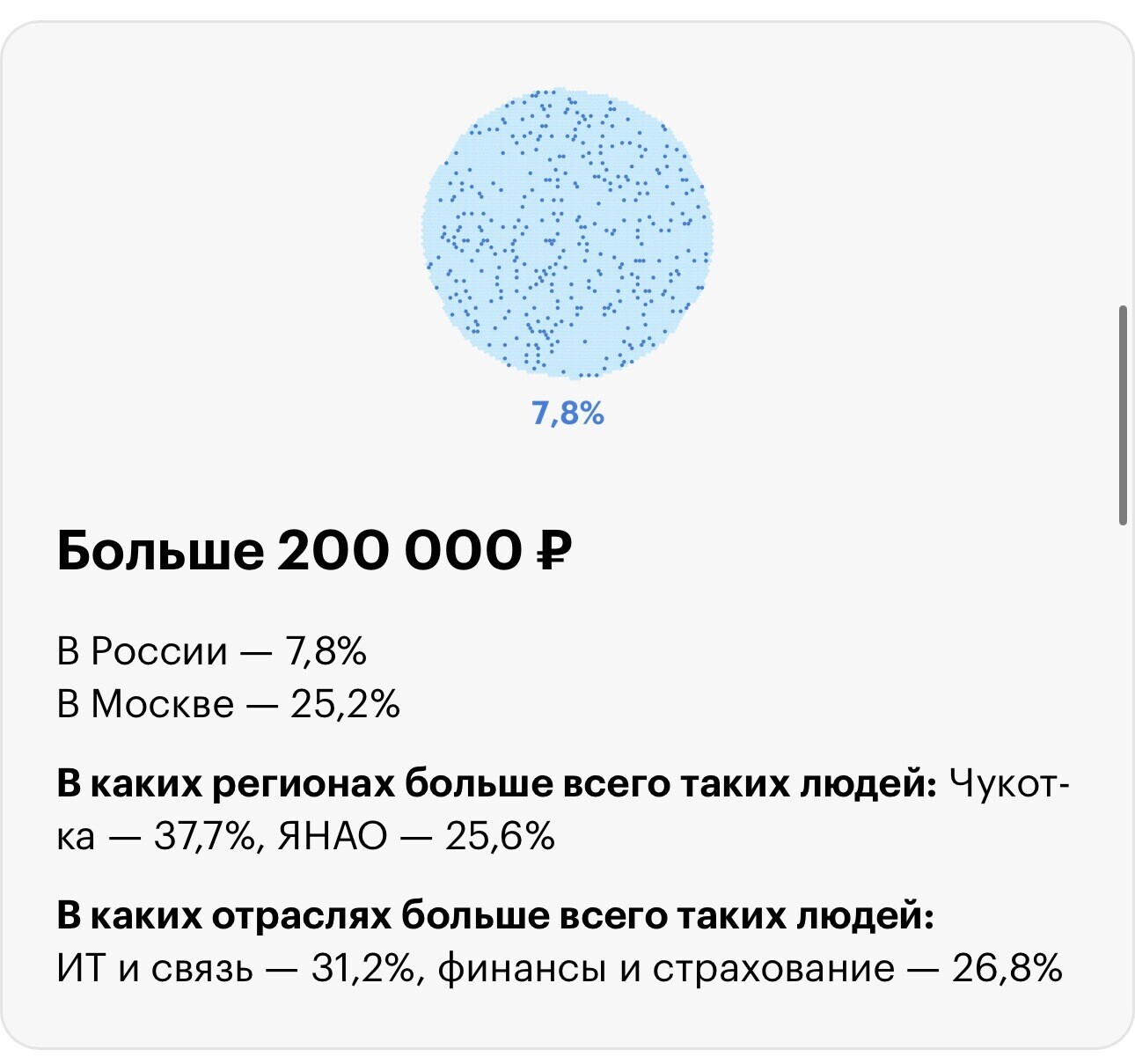Click the word «Чукот-» in regions line
Image resolution: width=1135 pixels, height=1064 pixels.
tap(1010, 783)
